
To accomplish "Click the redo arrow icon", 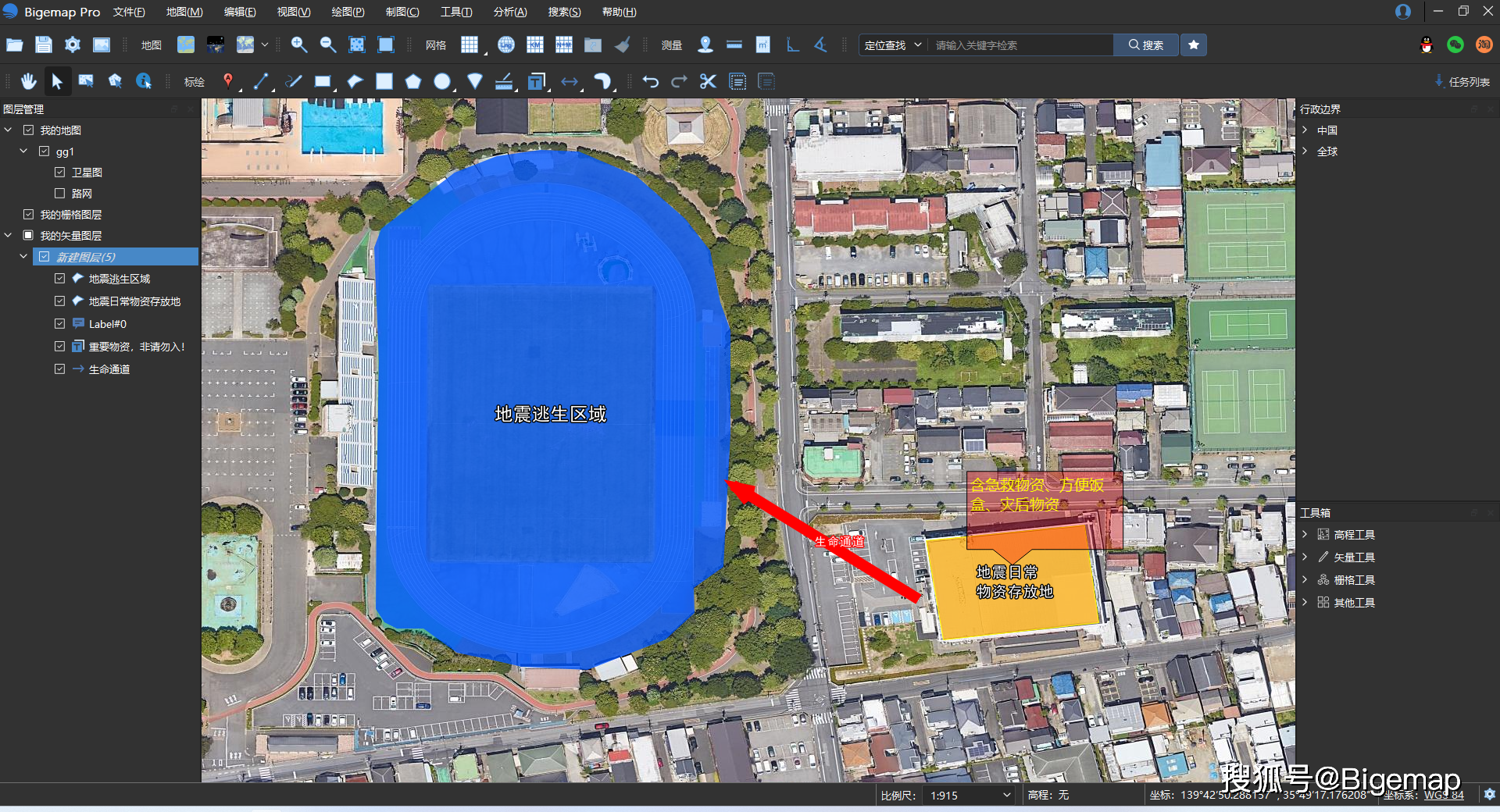I will (x=679, y=81).
